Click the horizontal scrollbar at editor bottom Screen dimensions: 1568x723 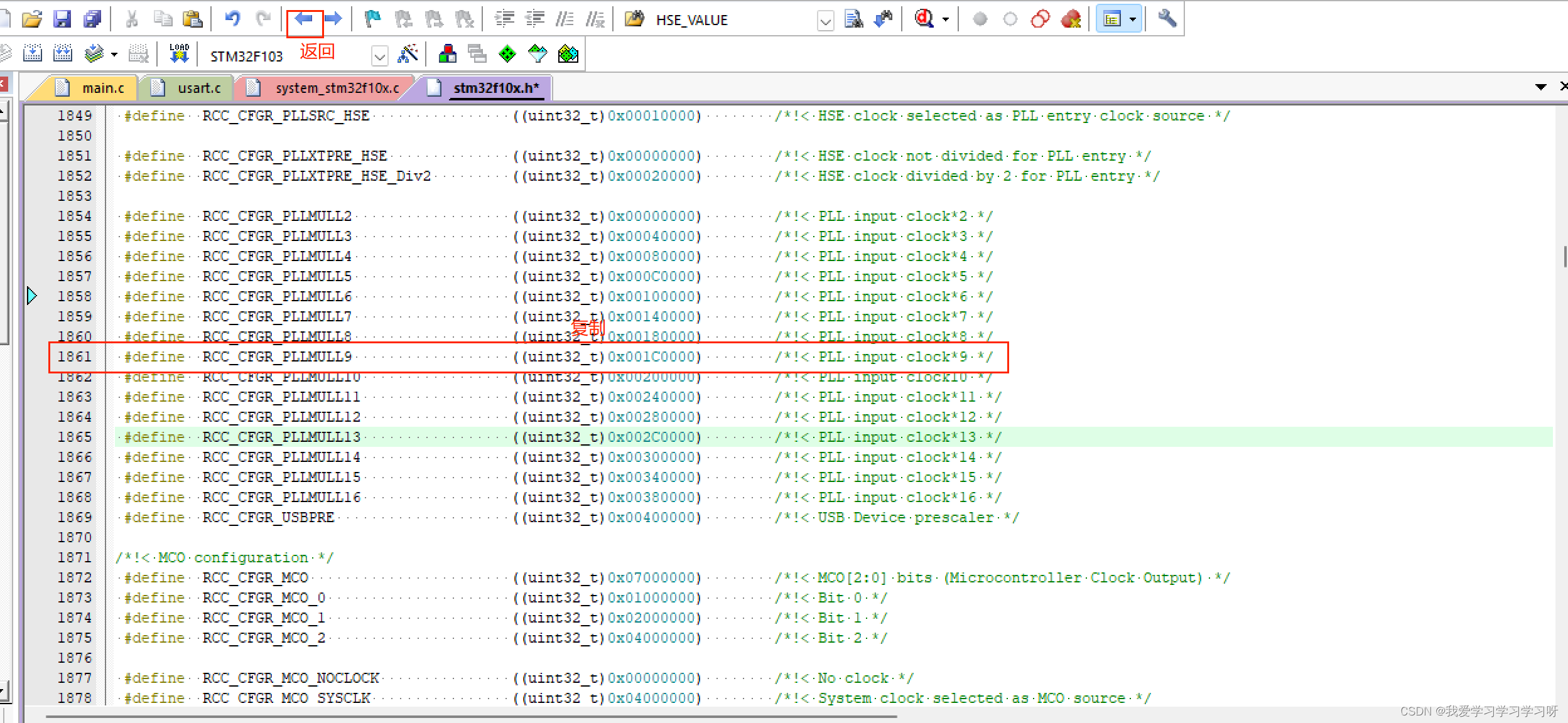pos(471,715)
